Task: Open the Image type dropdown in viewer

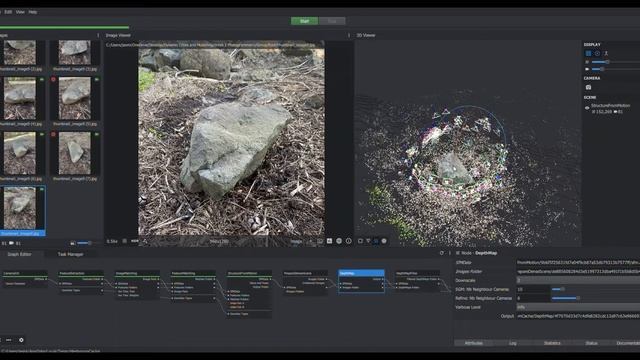Action: coord(301,241)
